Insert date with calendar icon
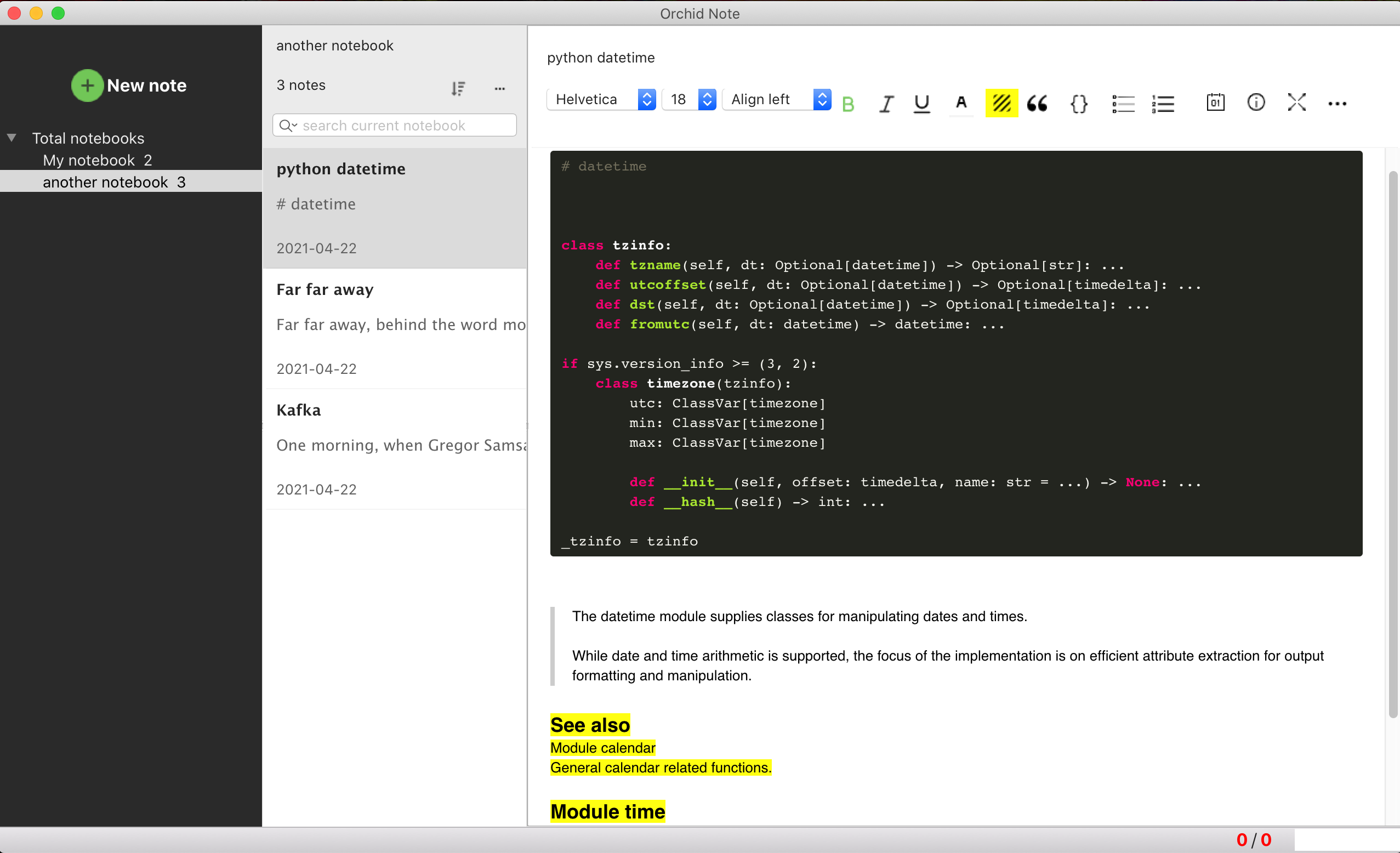Viewport: 1400px width, 853px height. 1215,103
